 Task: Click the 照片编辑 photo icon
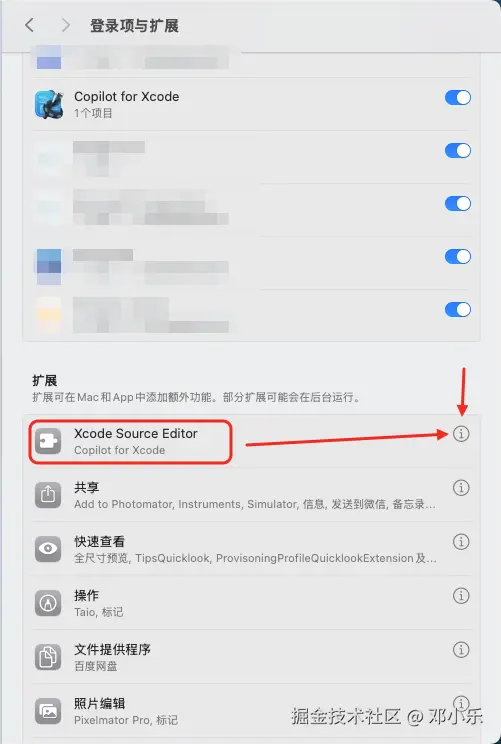tap(48, 711)
